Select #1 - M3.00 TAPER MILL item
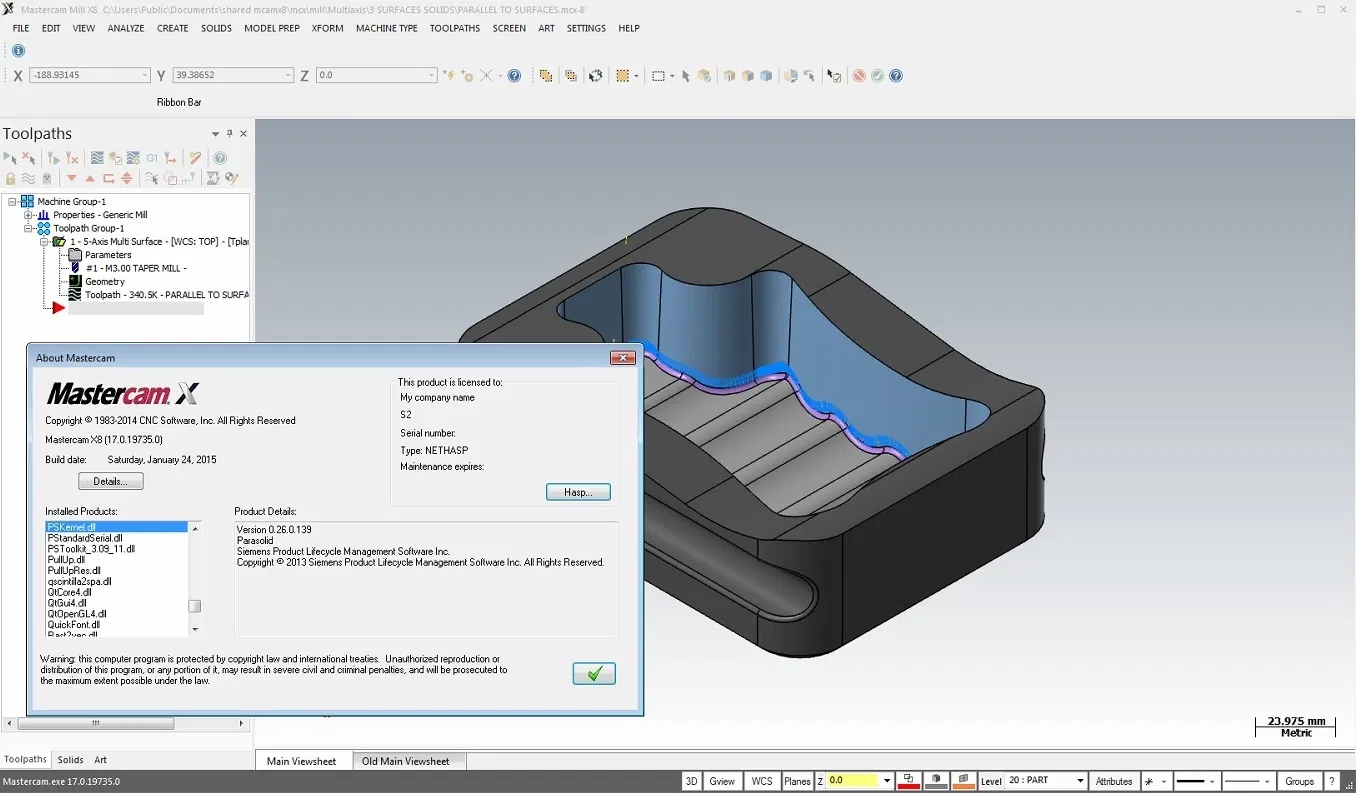1356x793 pixels. pyautogui.click(x=135, y=268)
